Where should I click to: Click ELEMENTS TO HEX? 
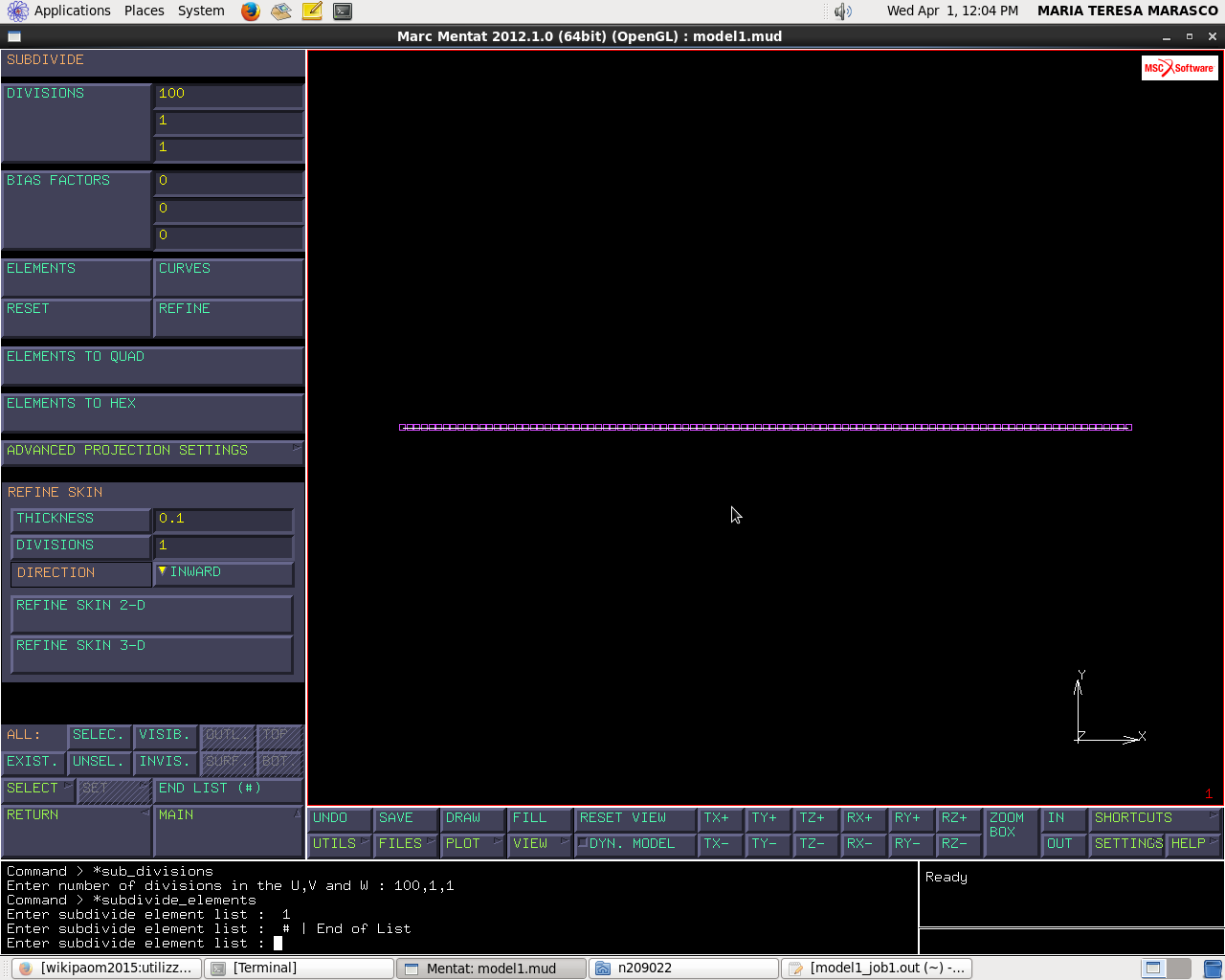coord(152,412)
